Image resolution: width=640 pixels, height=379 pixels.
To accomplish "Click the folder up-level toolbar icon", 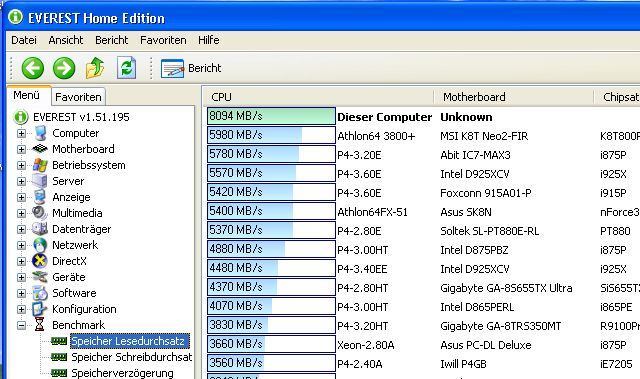I will pos(95,68).
